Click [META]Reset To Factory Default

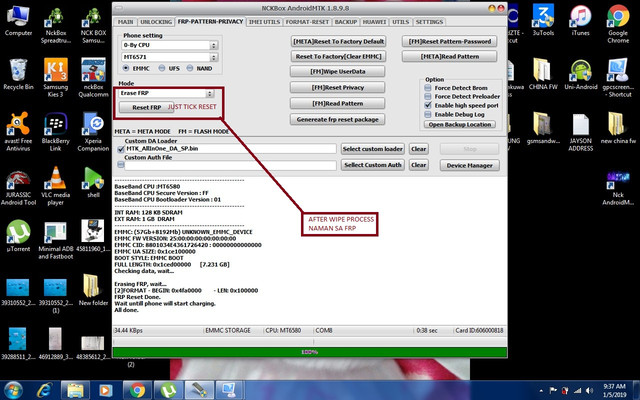tap(338, 41)
